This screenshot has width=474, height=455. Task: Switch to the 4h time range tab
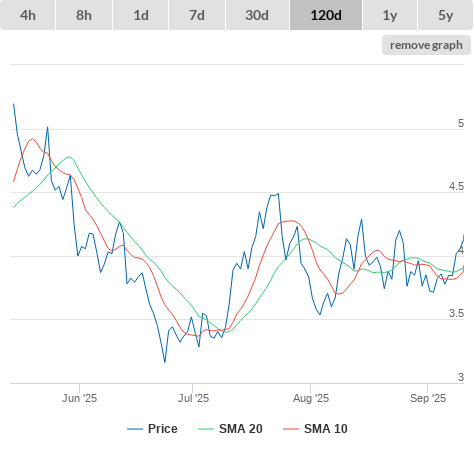(28, 15)
